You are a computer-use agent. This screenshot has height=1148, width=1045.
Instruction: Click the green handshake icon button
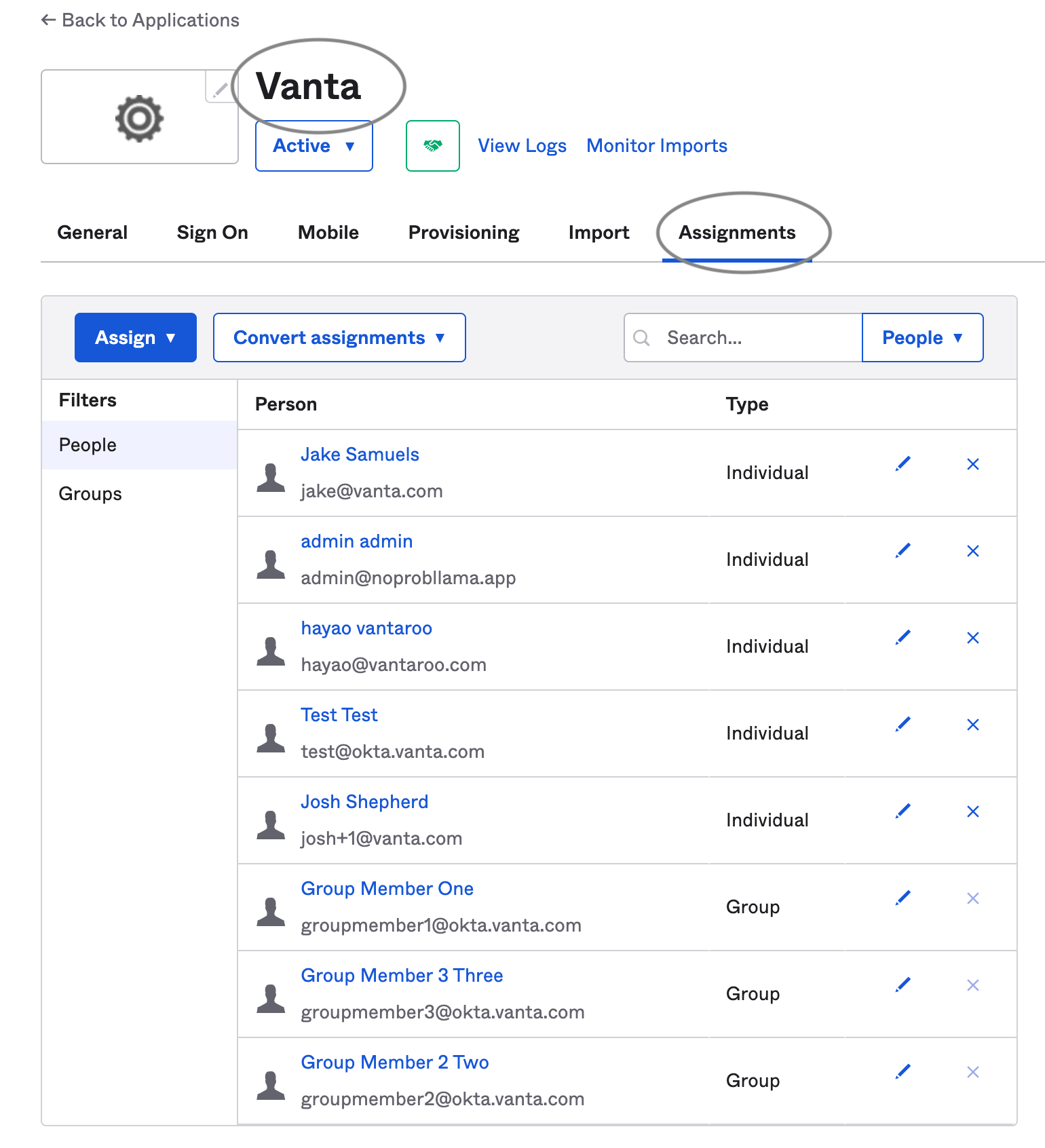point(433,146)
